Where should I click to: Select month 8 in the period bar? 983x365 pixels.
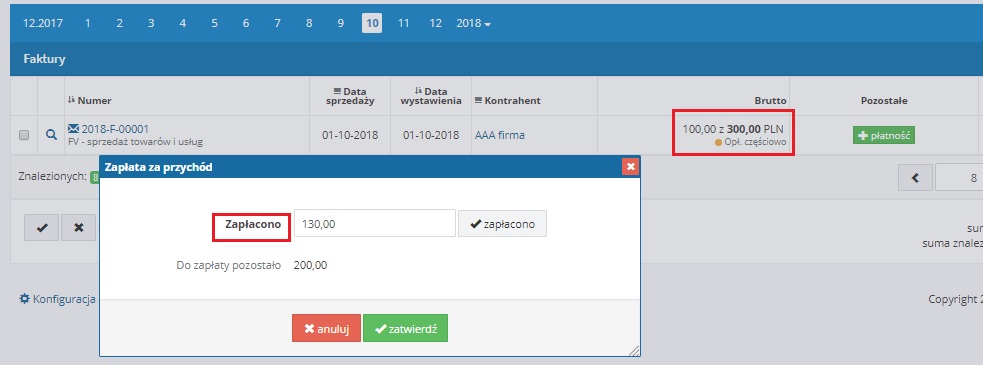pos(309,23)
